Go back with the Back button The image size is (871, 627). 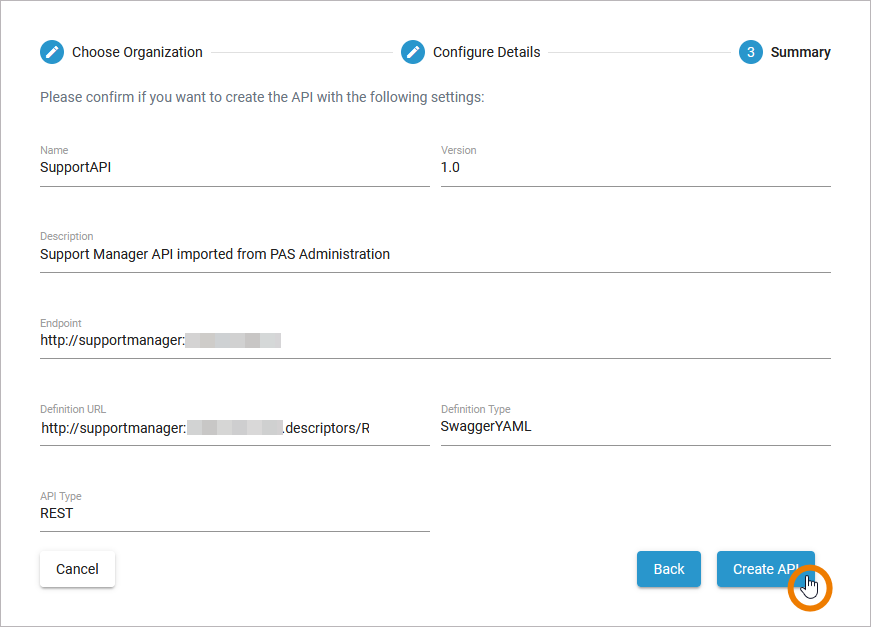point(669,569)
